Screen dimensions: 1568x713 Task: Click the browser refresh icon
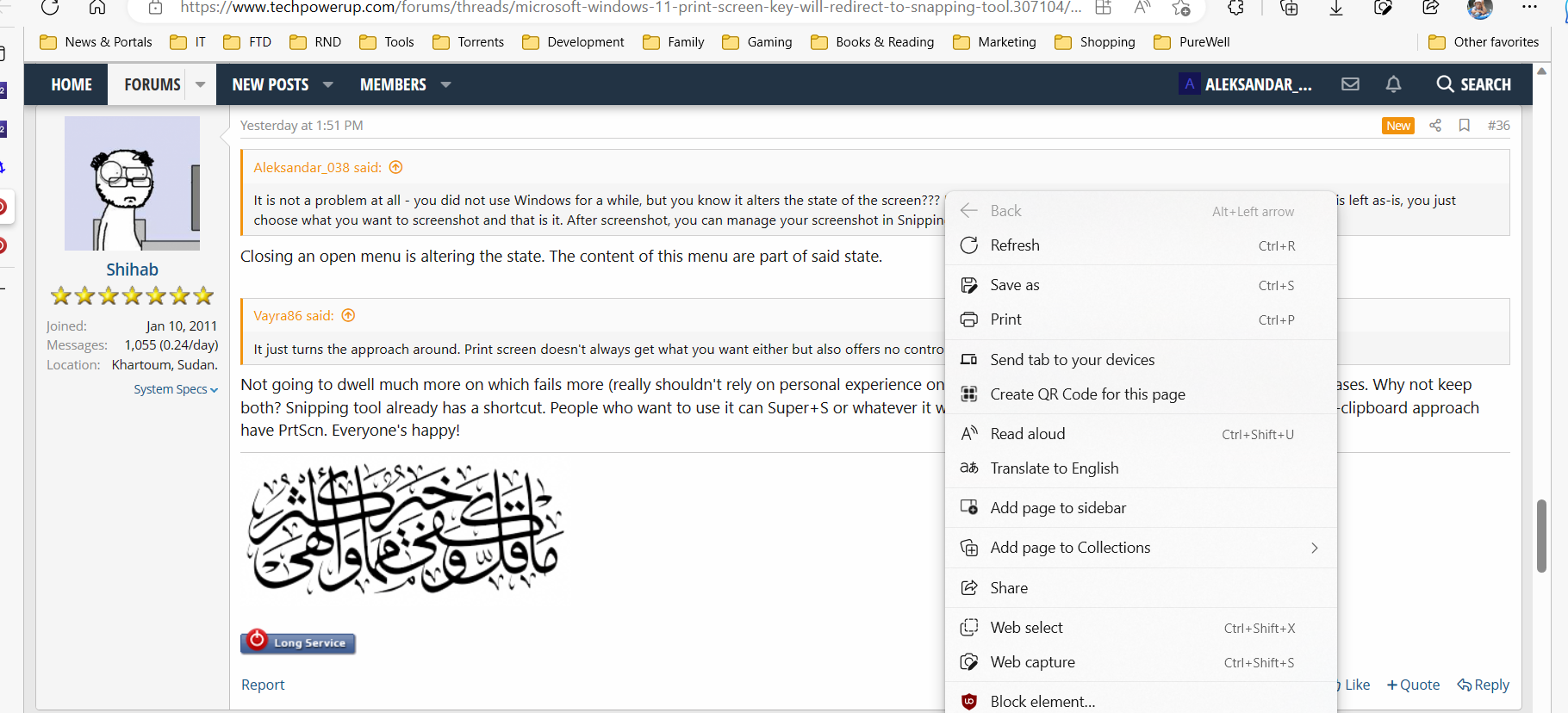pos(50,8)
